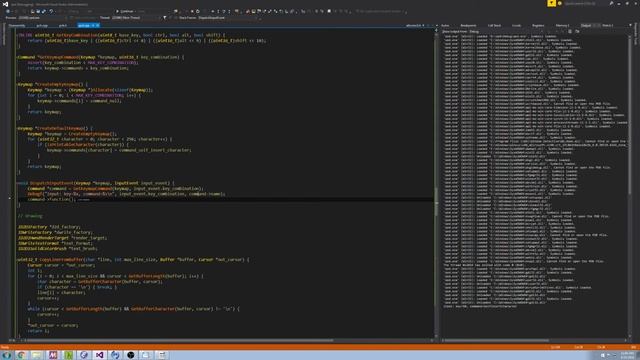Switch to the Locals tab
This screenshot has width=640, height=360.
517,25
